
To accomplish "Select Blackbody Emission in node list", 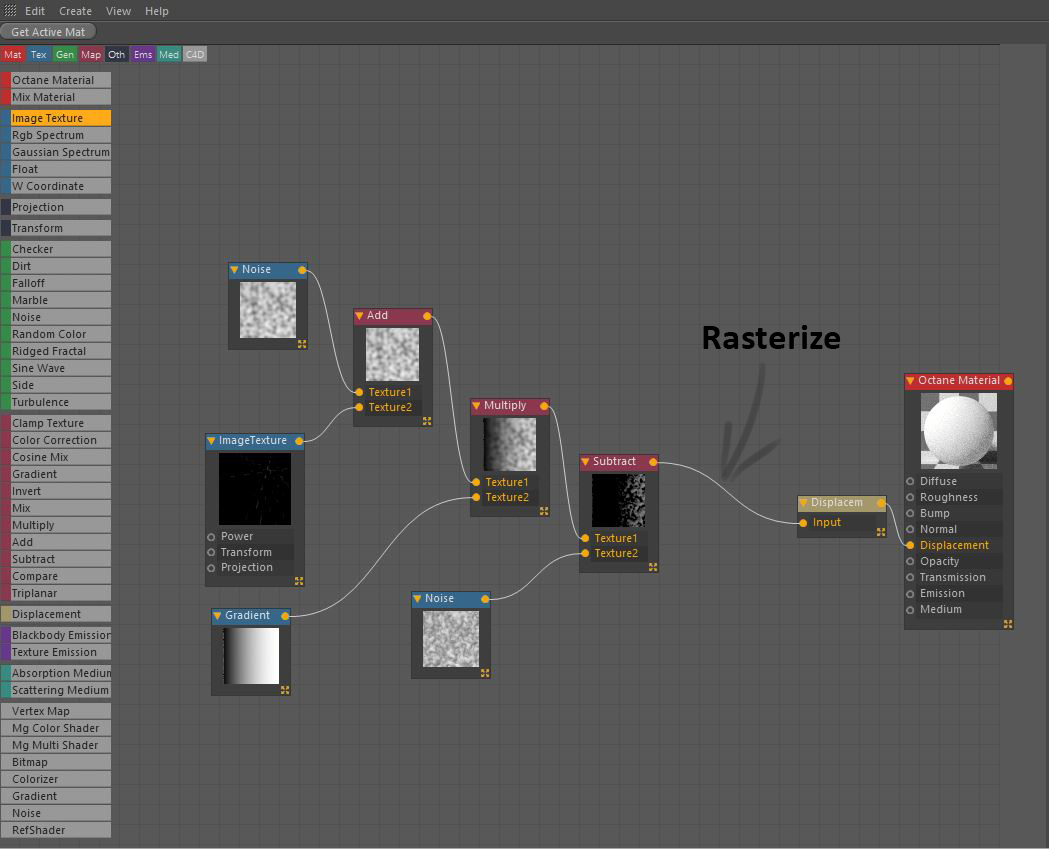I will click(56, 635).
